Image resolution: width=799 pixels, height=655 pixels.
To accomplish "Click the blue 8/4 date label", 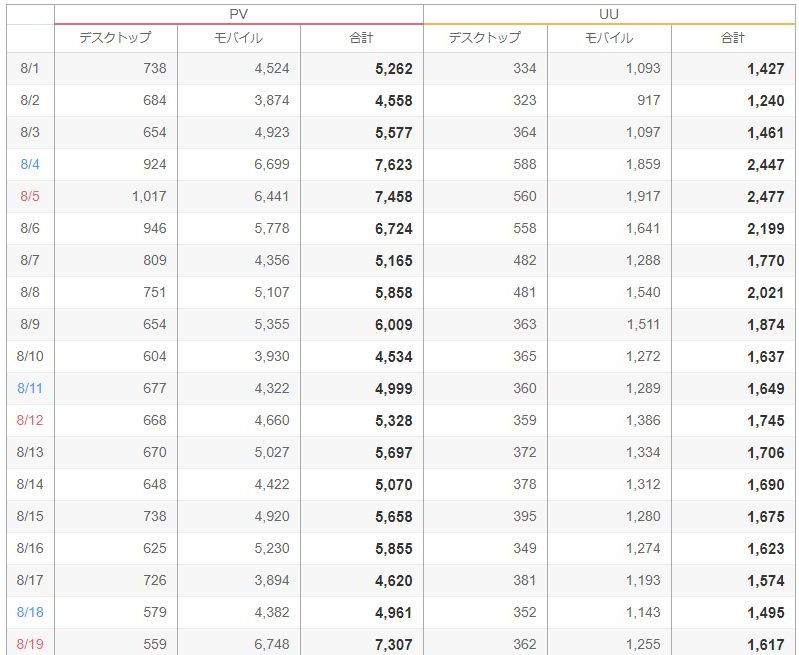I will [30, 165].
